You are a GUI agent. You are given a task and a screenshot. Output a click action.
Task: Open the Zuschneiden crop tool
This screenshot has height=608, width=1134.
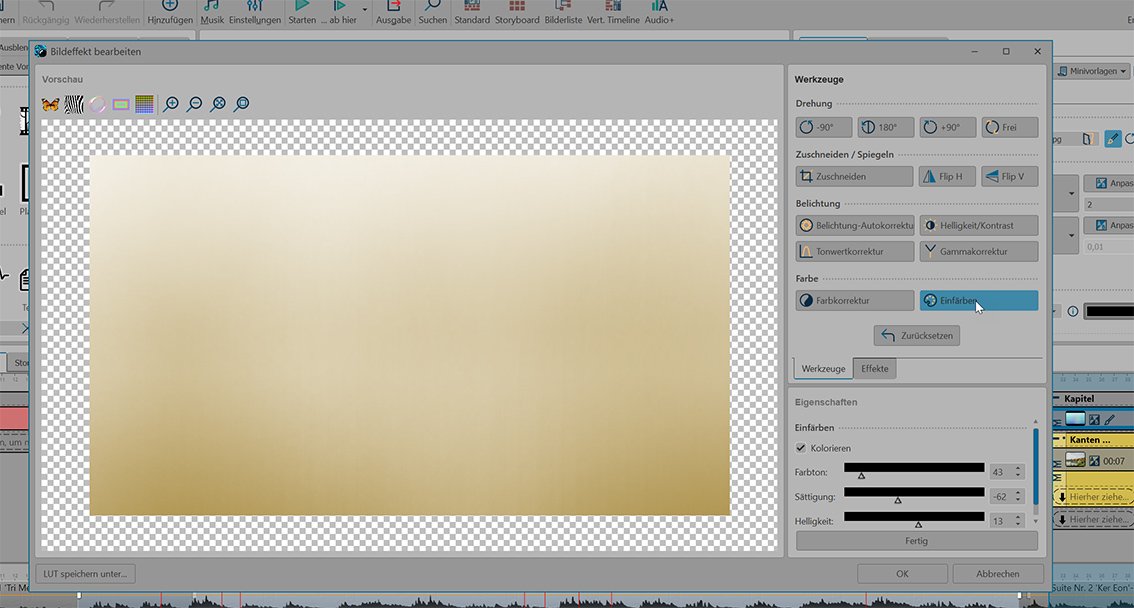(x=854, y=176)
